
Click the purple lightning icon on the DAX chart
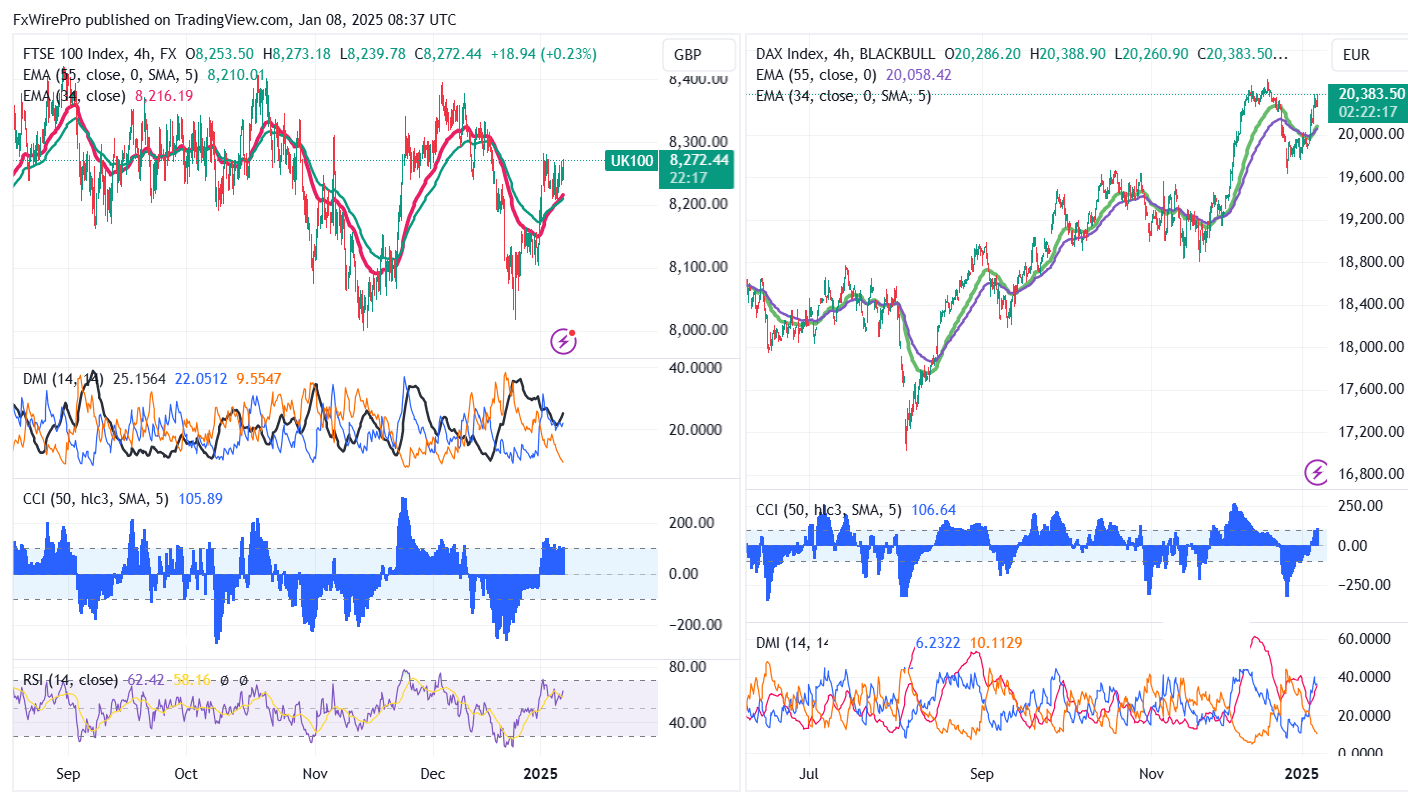tap(1318, 472)
